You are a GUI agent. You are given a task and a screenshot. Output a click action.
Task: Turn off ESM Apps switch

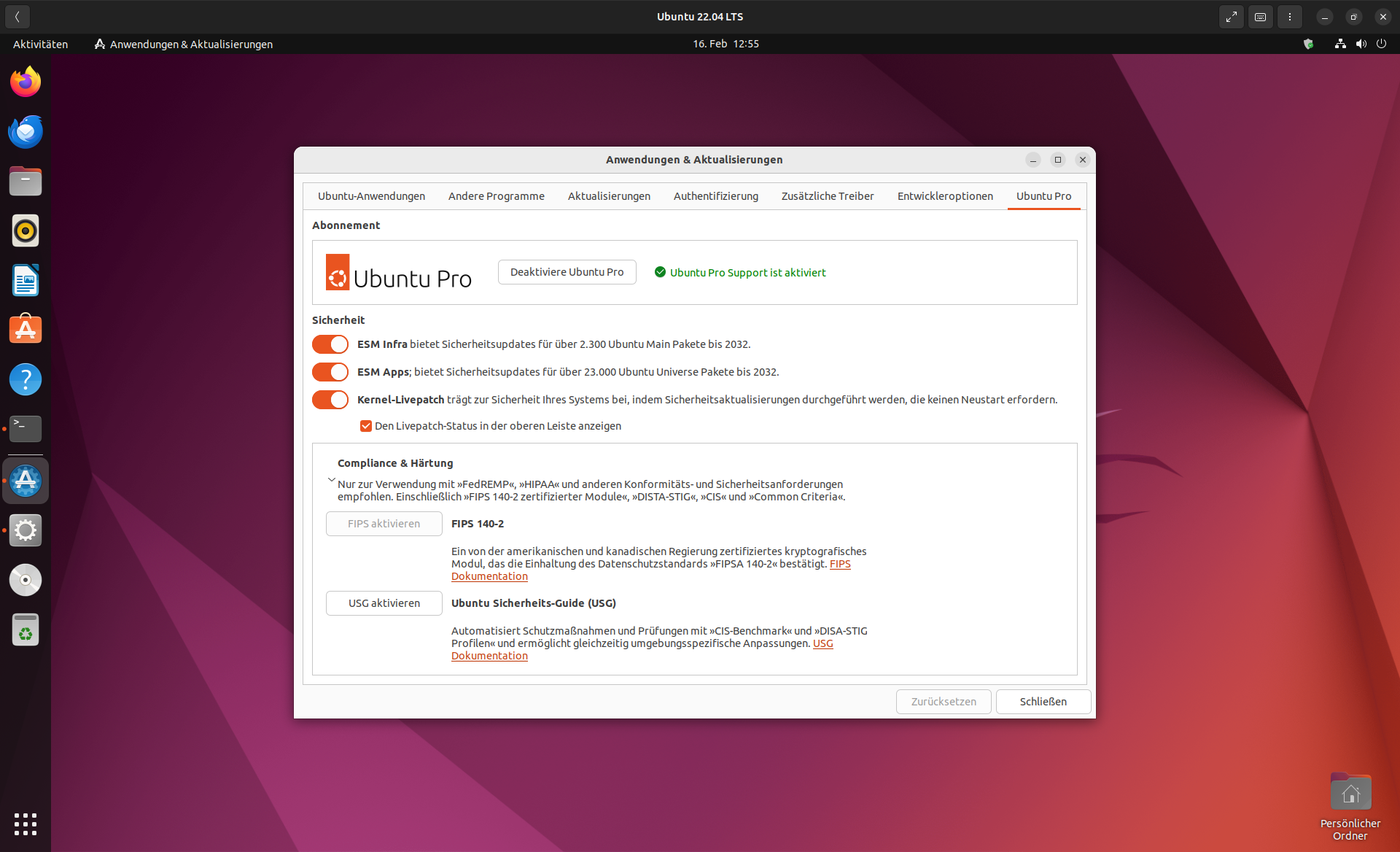click(x=330, y=372)
